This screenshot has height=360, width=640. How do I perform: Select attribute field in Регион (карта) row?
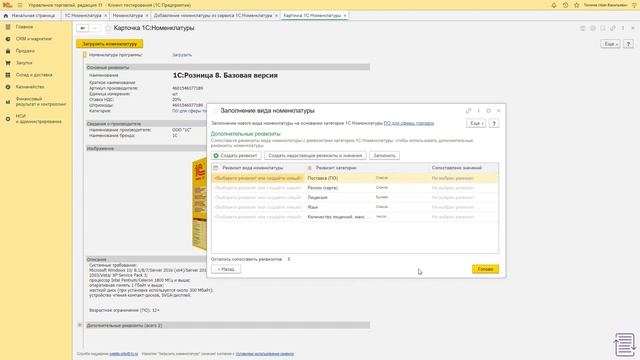tap(258, 188)
